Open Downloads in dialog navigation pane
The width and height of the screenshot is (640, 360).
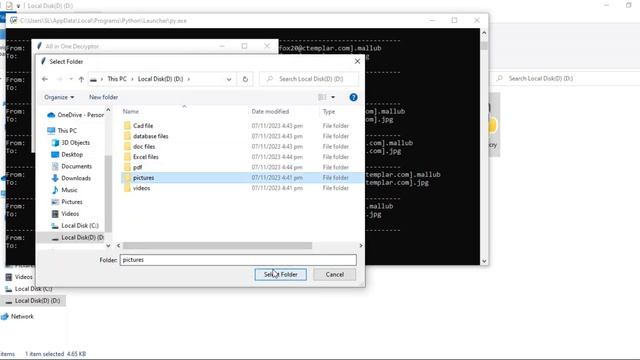click(71, 178)
